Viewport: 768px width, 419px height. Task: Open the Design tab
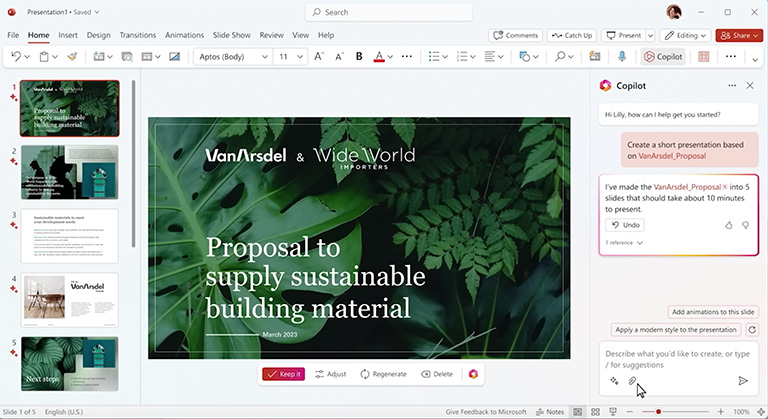[x=98, y=35]
